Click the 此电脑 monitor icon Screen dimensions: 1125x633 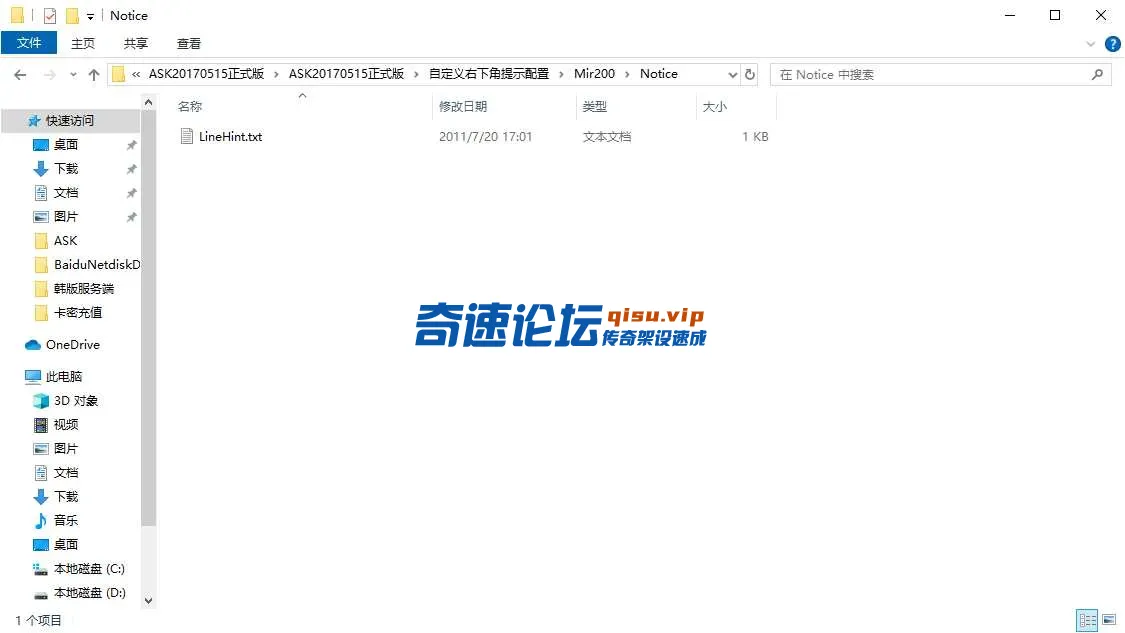coord(32,377)
